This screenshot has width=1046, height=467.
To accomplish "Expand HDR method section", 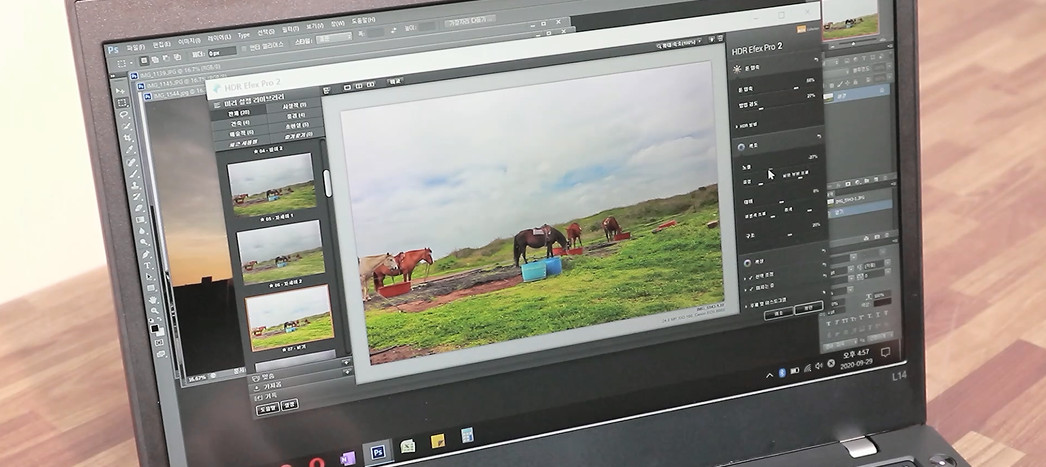I will pos(747,127).
